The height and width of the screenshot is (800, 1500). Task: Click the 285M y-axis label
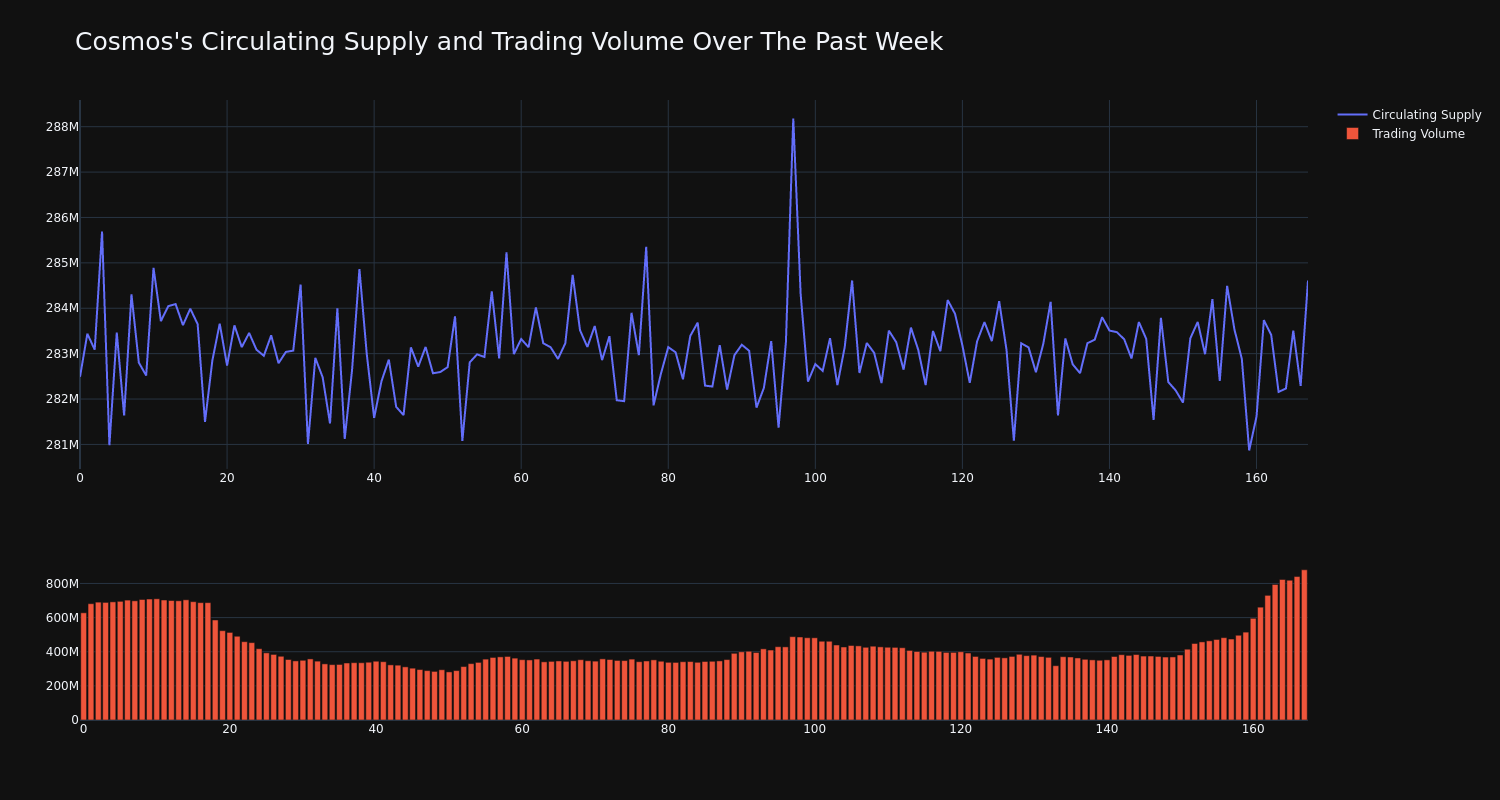pos(62,263)
